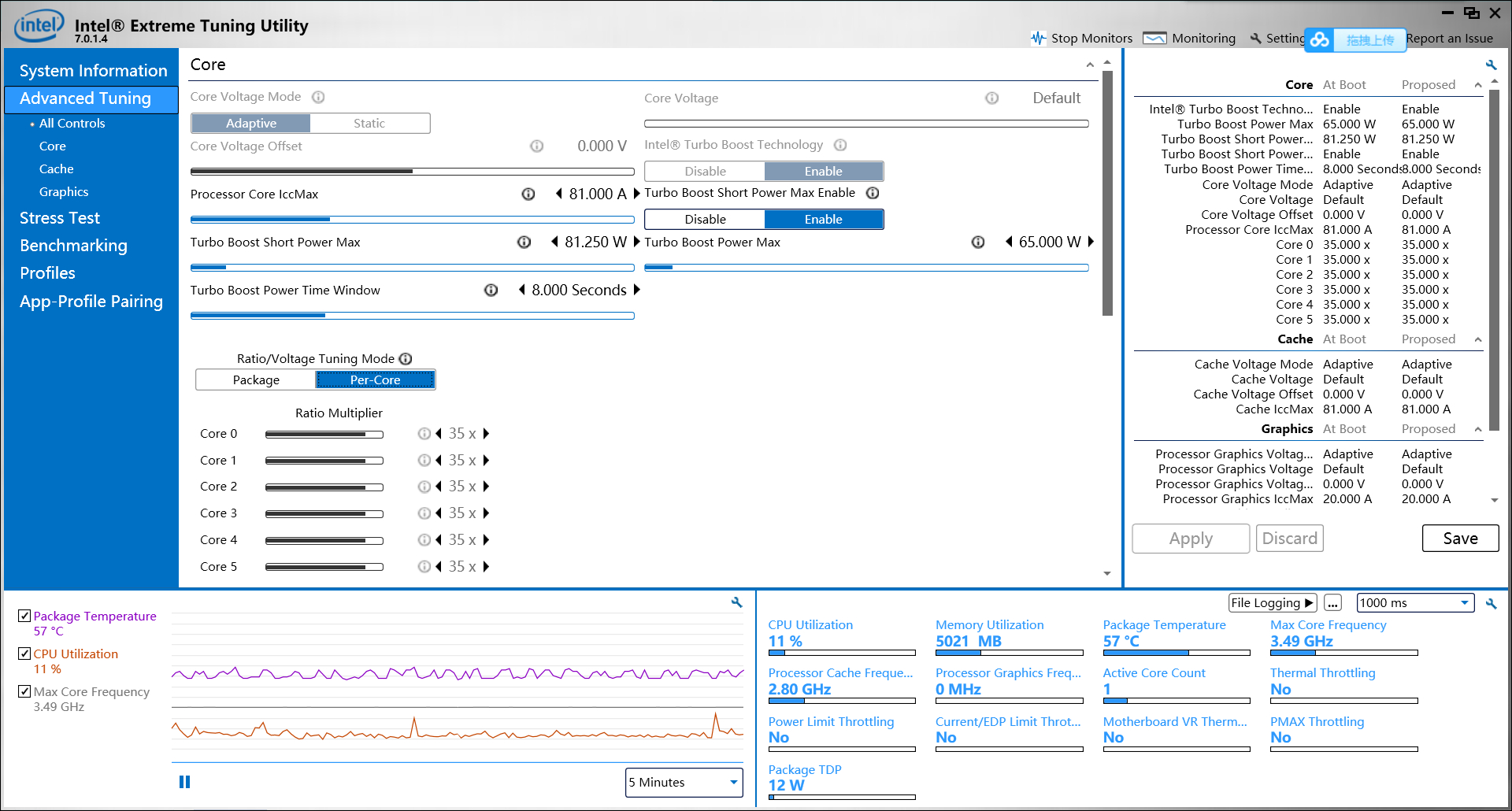Click the blue cloud upload icon

pos(1321,39)
